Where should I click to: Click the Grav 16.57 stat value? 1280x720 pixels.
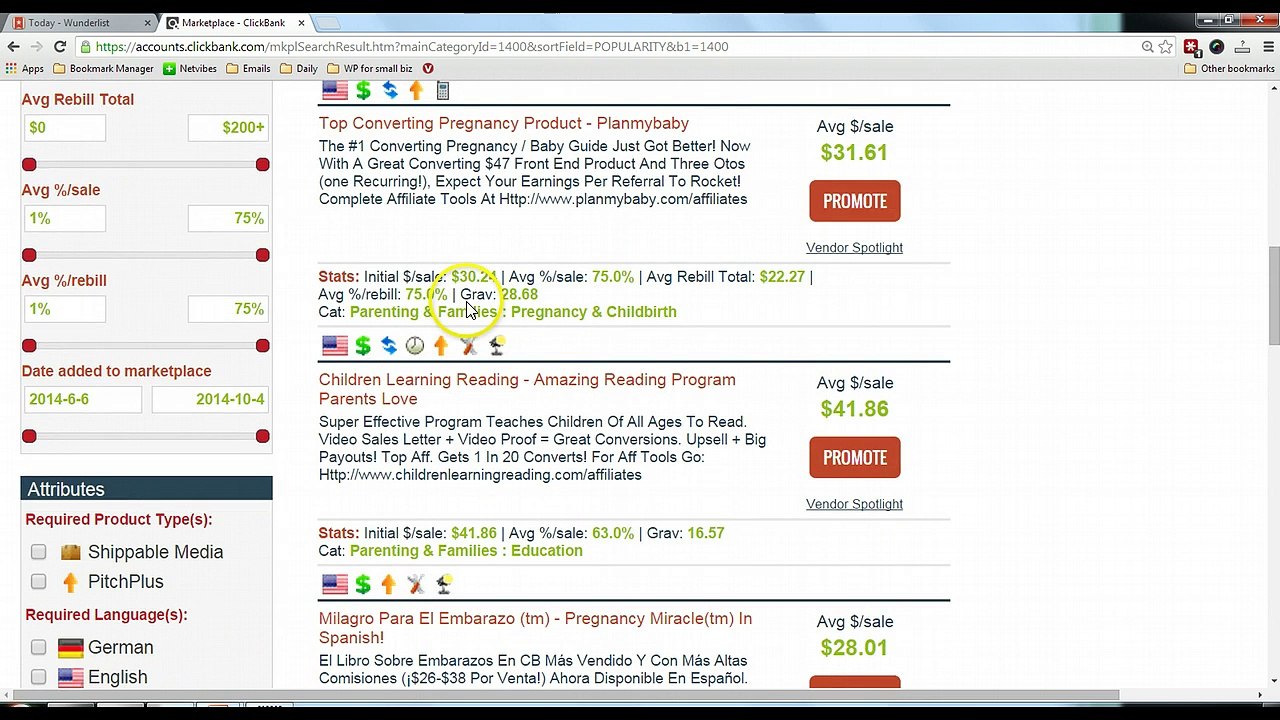tap(705, 533)
